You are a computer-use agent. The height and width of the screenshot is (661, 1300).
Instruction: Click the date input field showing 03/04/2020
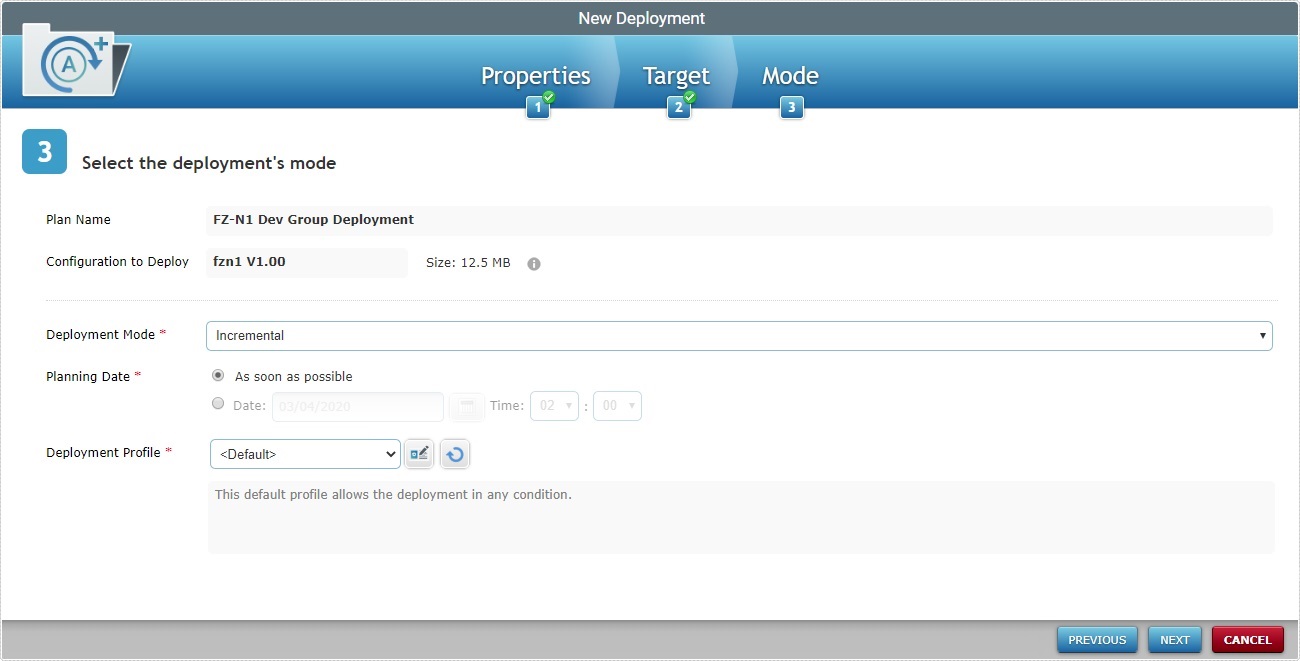[357, 406]
